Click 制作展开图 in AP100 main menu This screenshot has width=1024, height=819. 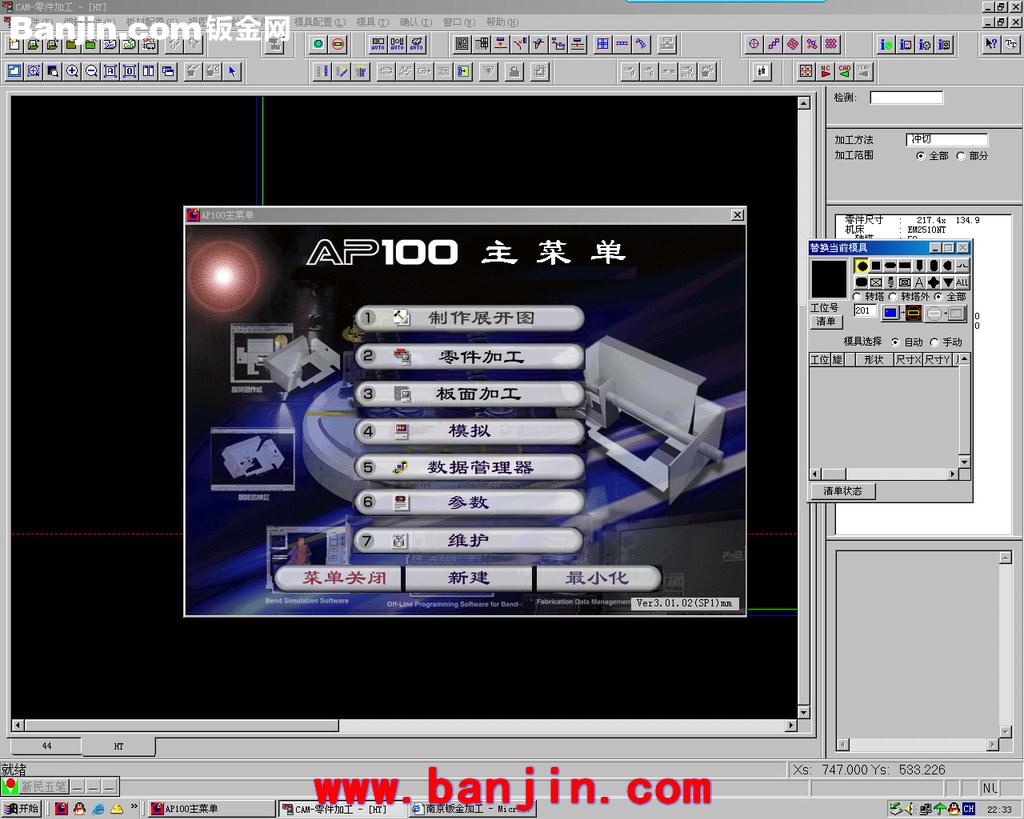pyautogui.click(x=469, y=318)
